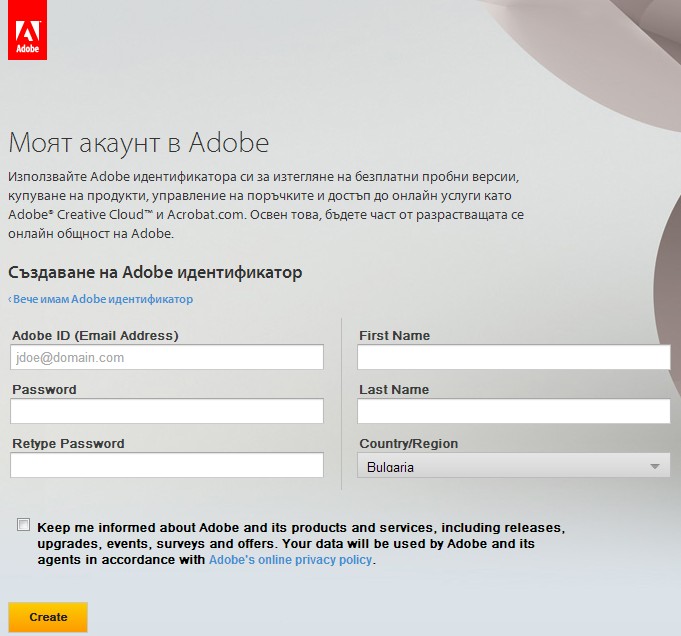
Task: Open the 'Вече имам Adobe идентификатор' link
Action: click(101, 299)
